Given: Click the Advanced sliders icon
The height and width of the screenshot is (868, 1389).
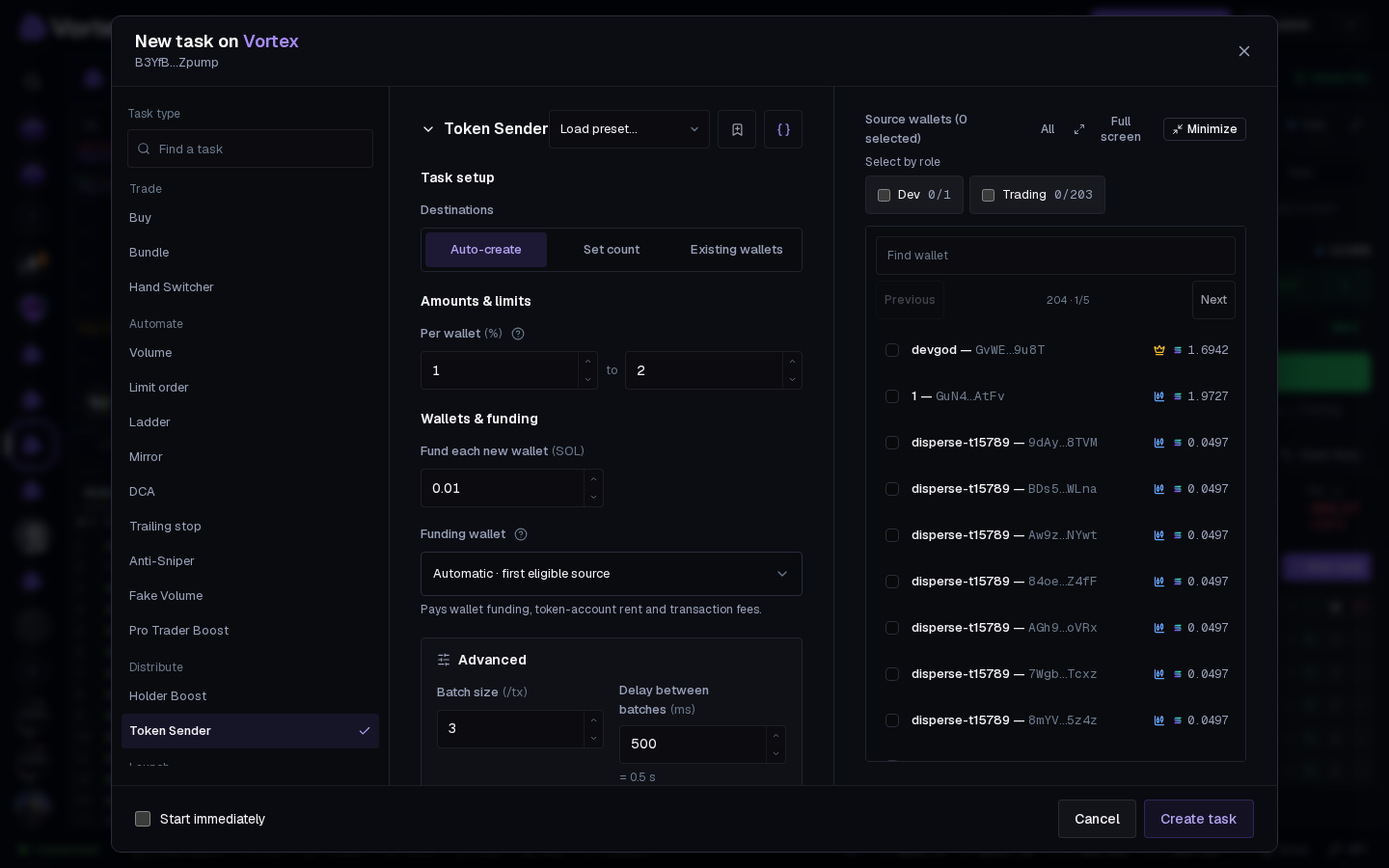Looking at the screenshot, I should (x=444, y=660).
